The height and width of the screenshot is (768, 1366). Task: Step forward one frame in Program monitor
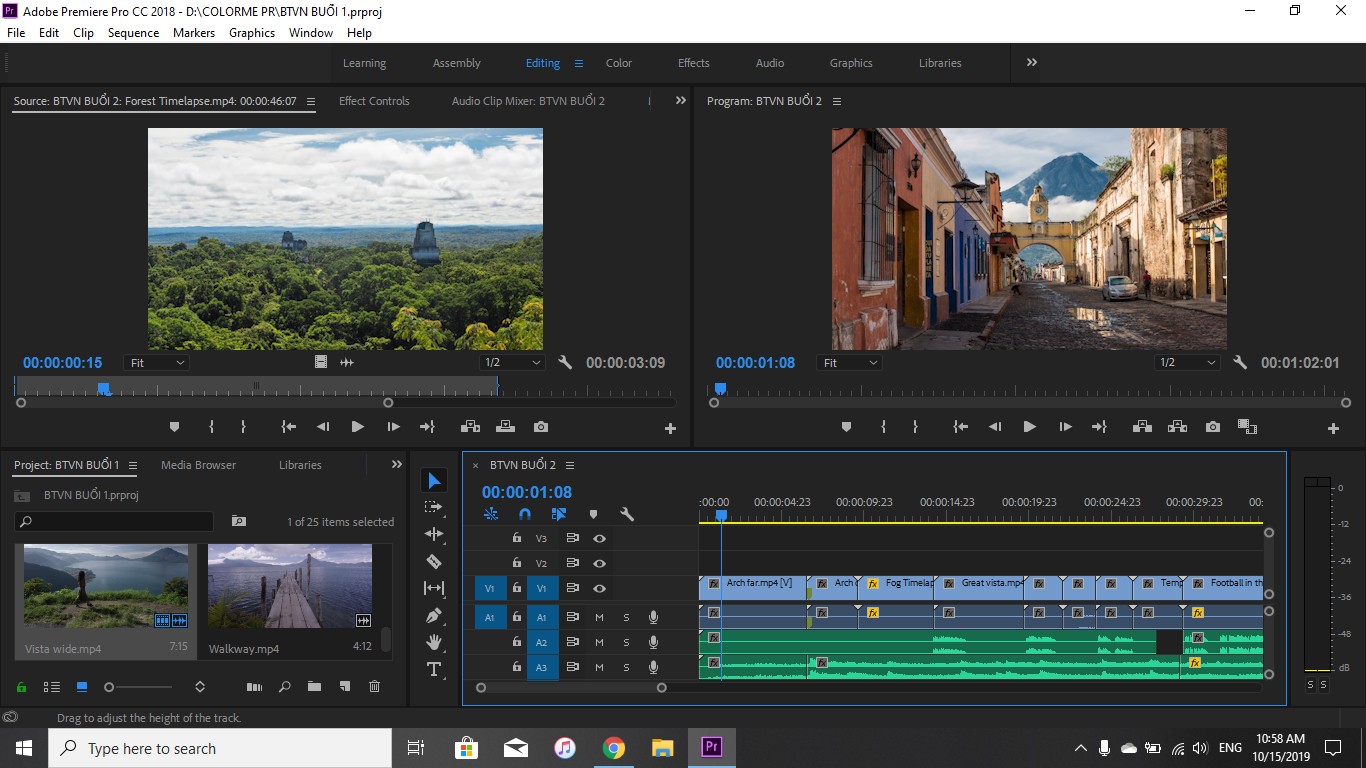pos(1065,427)
